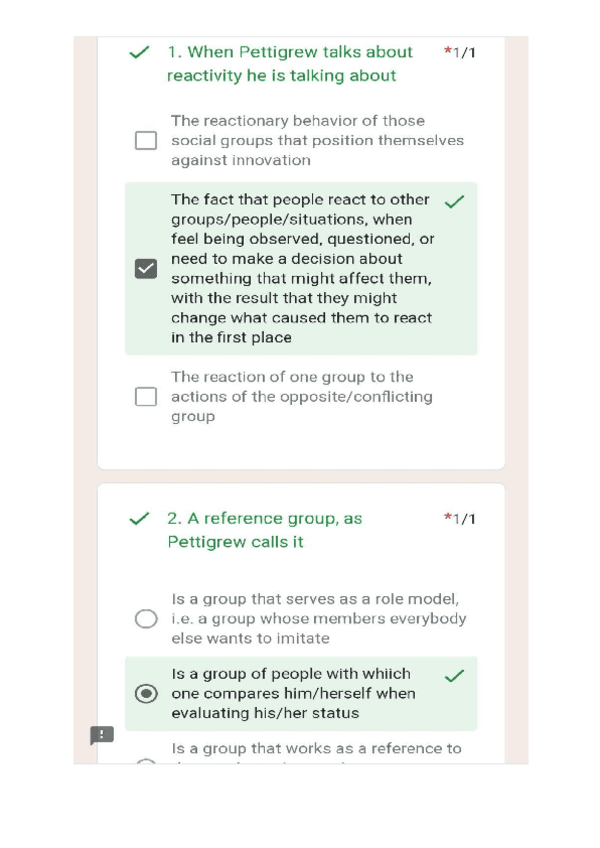The height and width of the screenshot is (848, 600).
Task: Click the answer text 'Is a group that works as a reference to'
Action: point(316,748)
